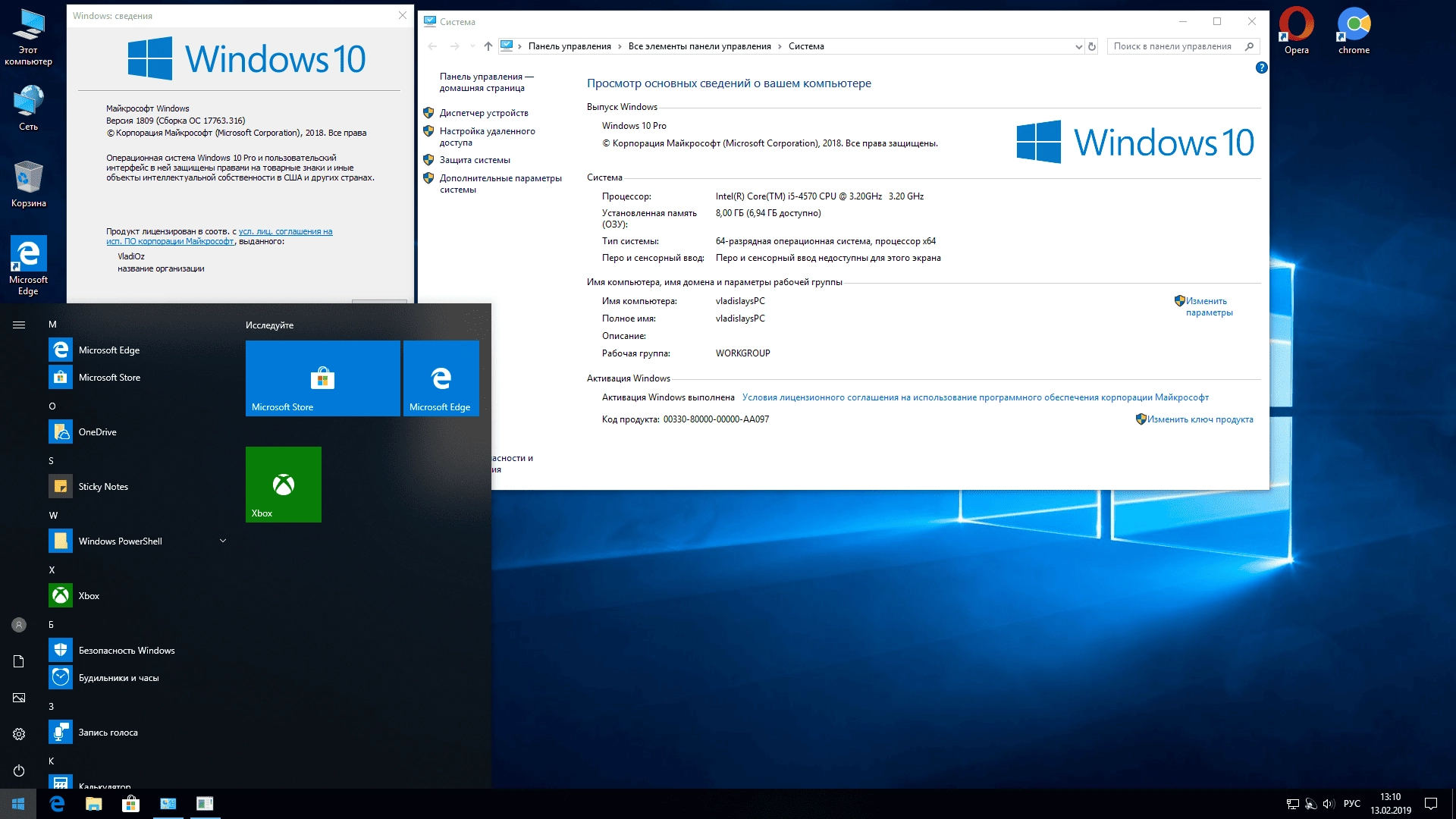
Task: Click Изменить ключ продукта link
Action: (x=1200, y=419)
